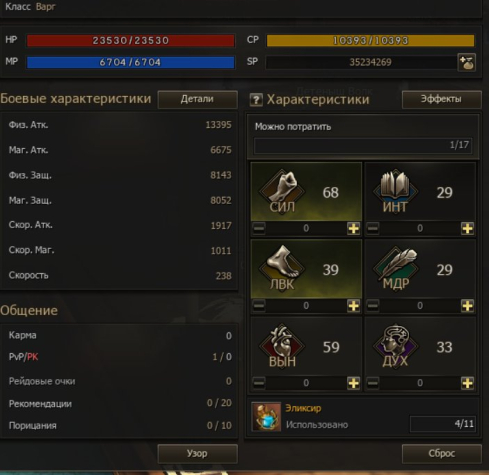Open the Детали combat details button
Image resolution: width=489 pixels, height=475 pixels.
[x=197, y=99]
